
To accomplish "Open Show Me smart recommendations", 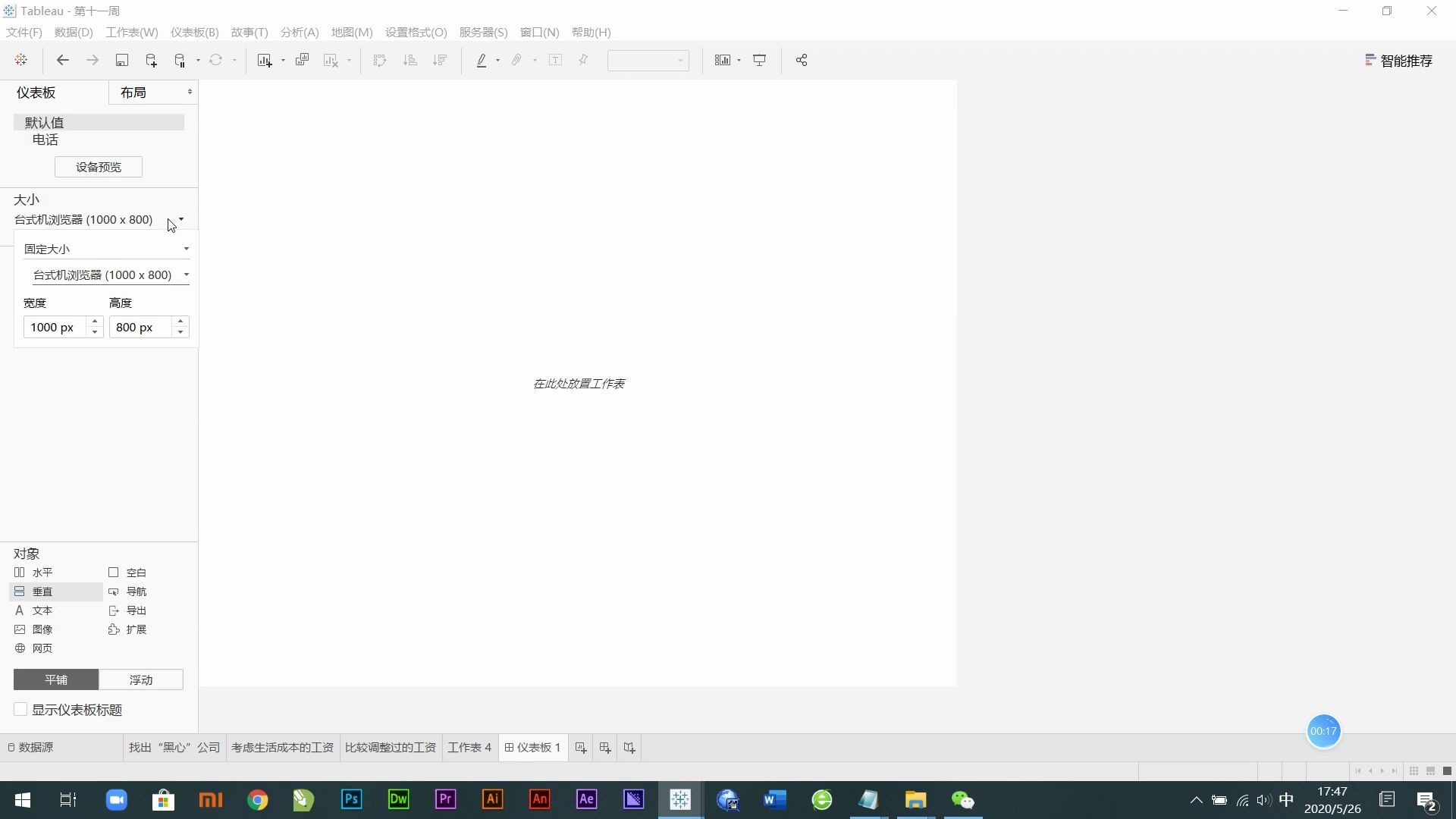I will click(1398, 61).
